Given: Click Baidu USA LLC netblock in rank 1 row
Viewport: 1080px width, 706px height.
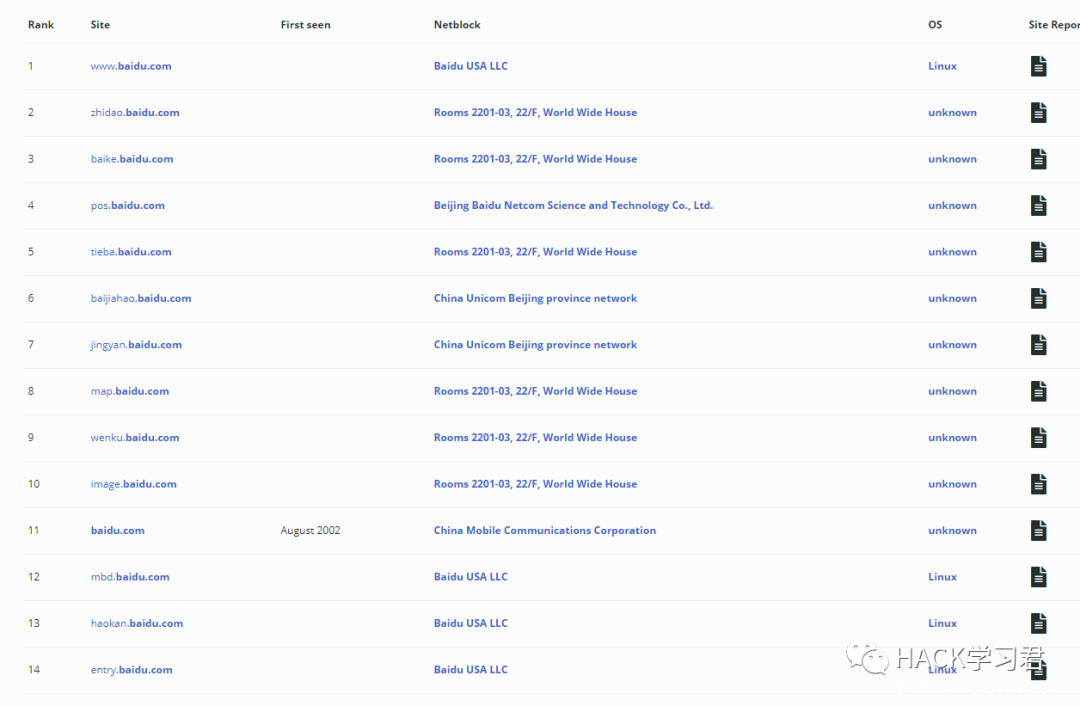Looking at the screenshot, I should coord(470,66).
